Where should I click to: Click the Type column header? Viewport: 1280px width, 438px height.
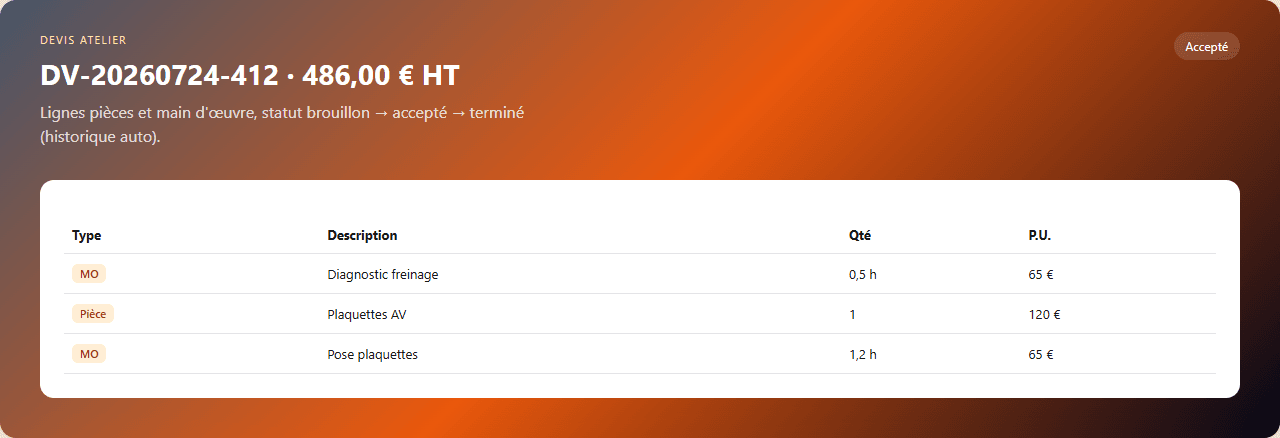[x=87, y=236]
